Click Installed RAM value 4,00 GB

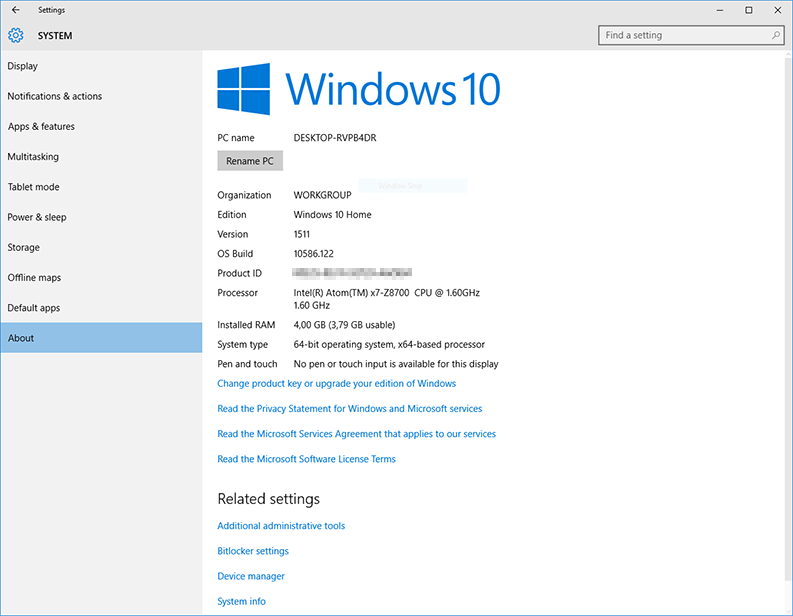tap(344, 325)
